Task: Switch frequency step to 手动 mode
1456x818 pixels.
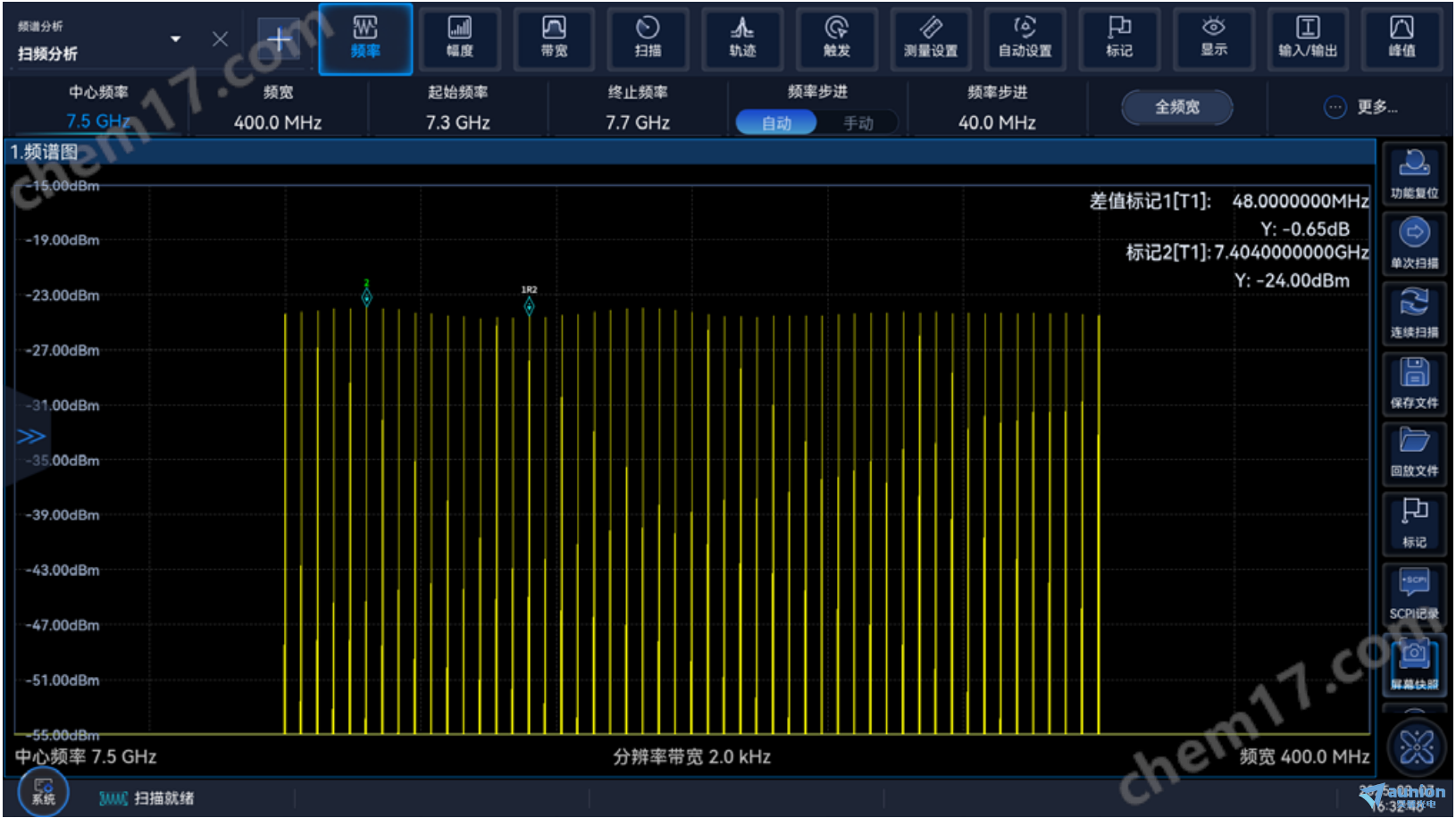Action: click(858, 123)
